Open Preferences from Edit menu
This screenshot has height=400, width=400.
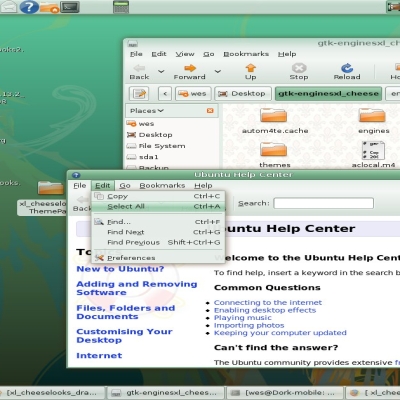point(158,258)
